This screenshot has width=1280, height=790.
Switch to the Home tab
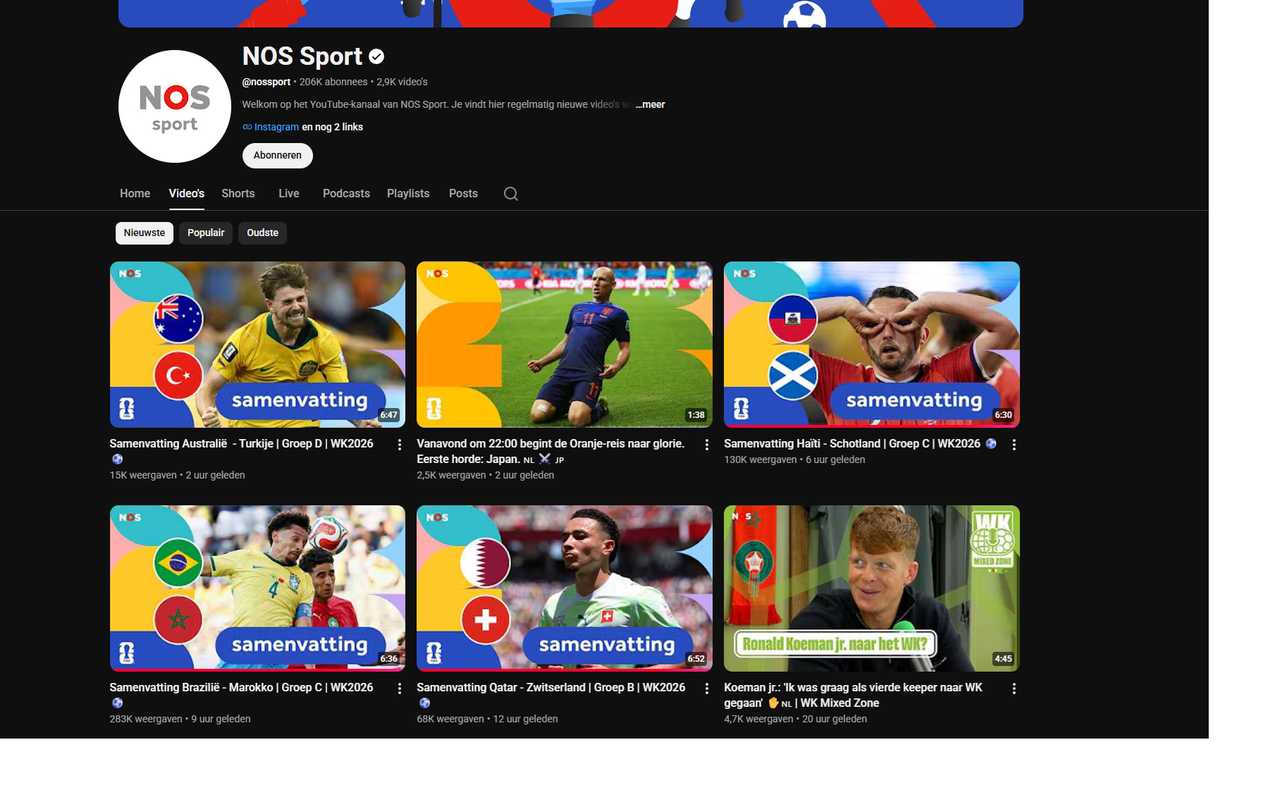[x=135, y=194]
